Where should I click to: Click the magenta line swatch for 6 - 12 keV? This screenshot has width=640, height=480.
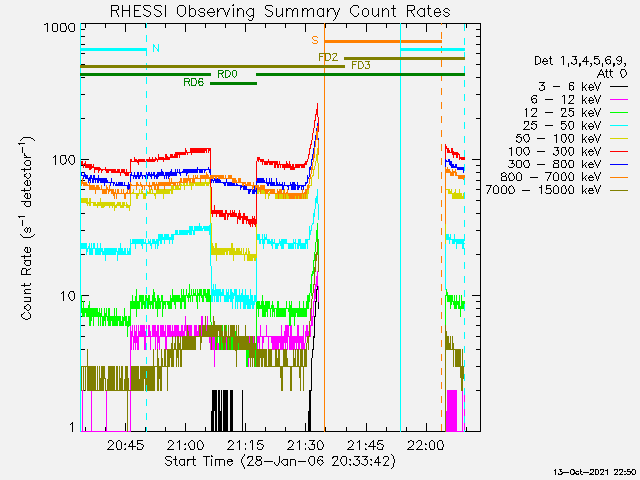pos(619,100)
